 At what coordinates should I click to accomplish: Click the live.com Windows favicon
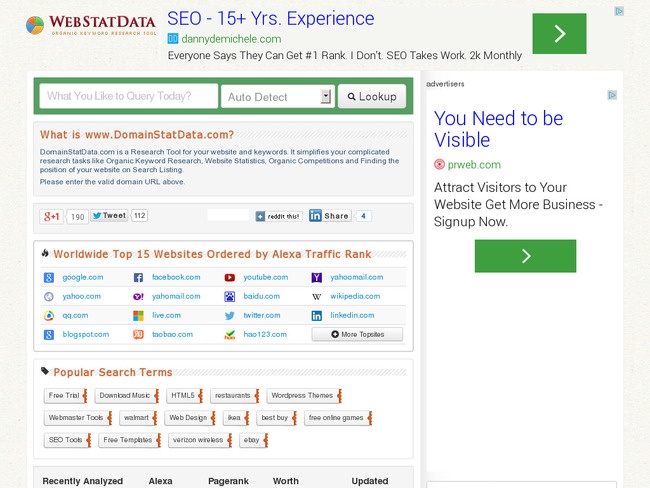[x=138, y=316]
